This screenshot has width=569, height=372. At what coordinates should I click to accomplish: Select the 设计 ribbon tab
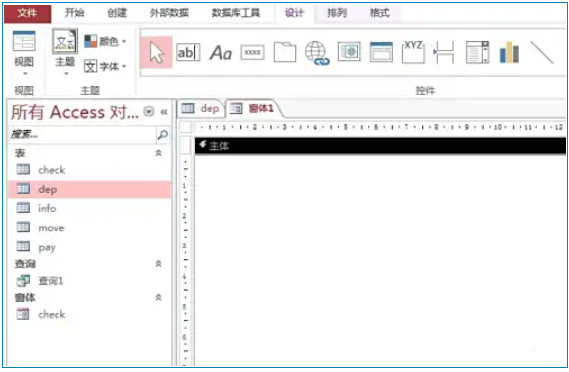click(x=294, y=13)
